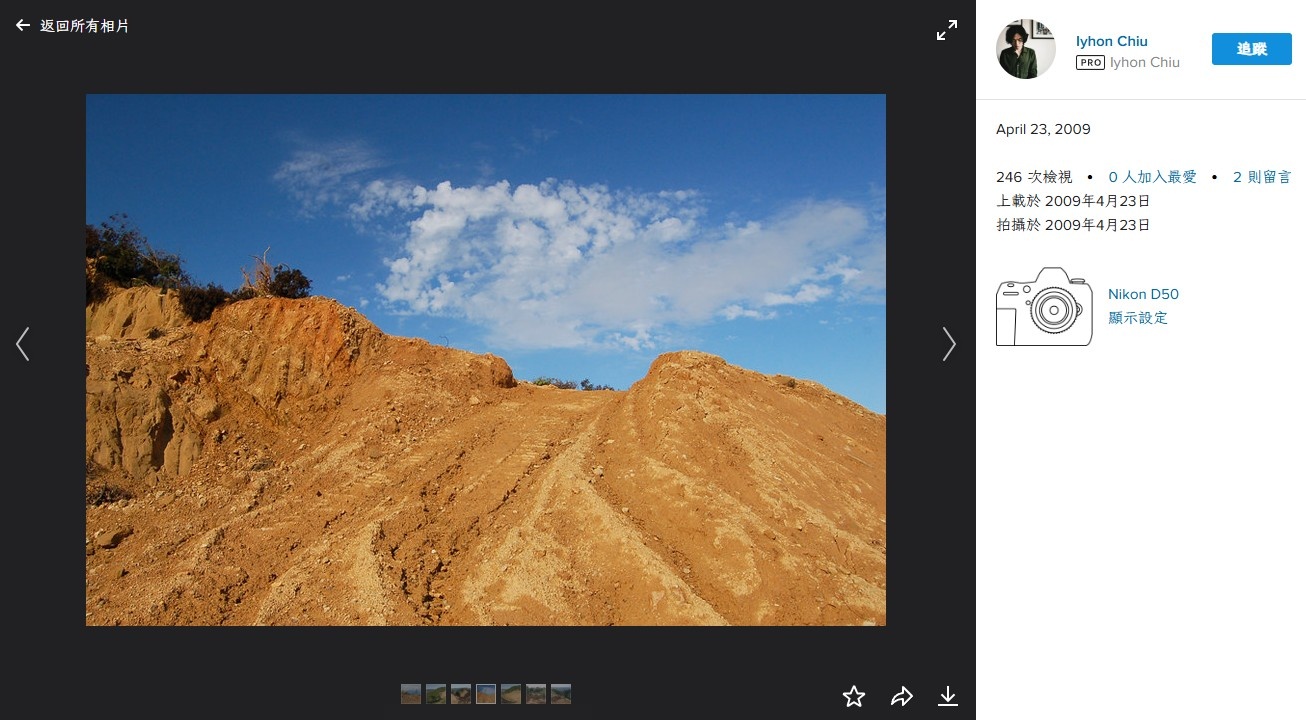The image size is (1306, 720).
Task: Select the fourth highlighted filmstrip thumbnail
Action: [x=486, y=694]
